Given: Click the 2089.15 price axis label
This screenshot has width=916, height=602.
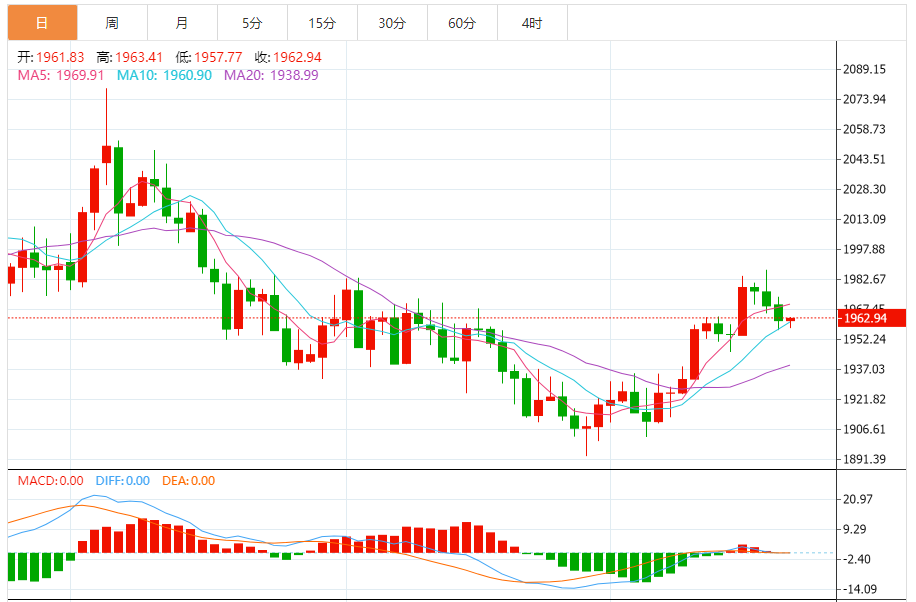Looking at the screenshot, I should pyautogui.click(x=864, y=69).
